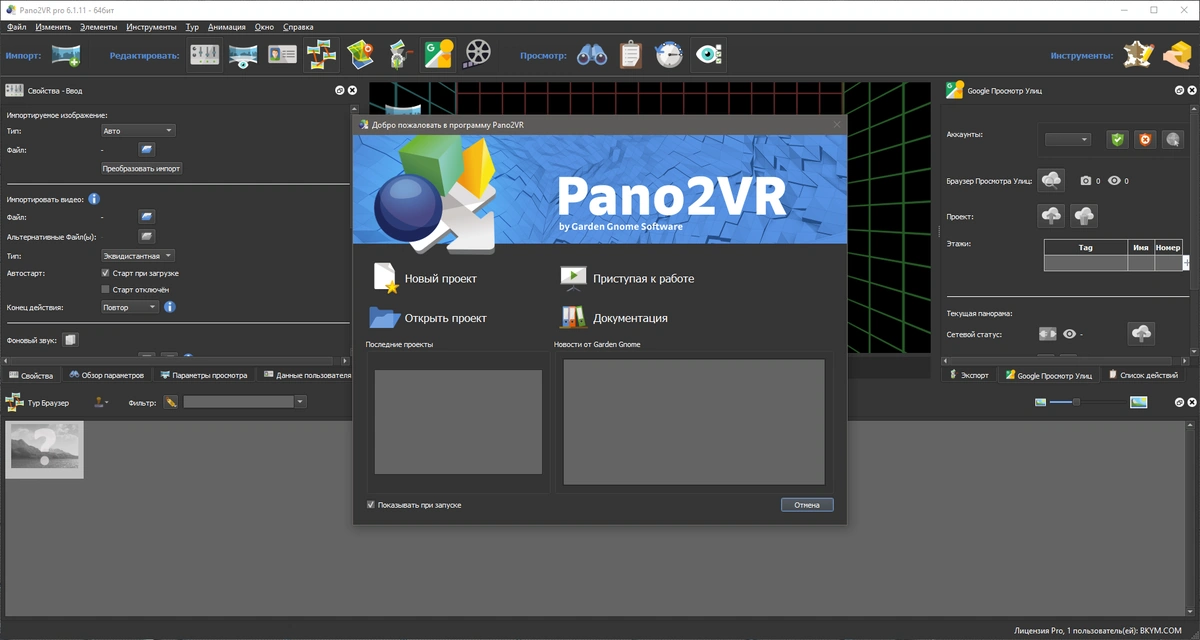
Task: Browse for the import video file
Action: 147,217
